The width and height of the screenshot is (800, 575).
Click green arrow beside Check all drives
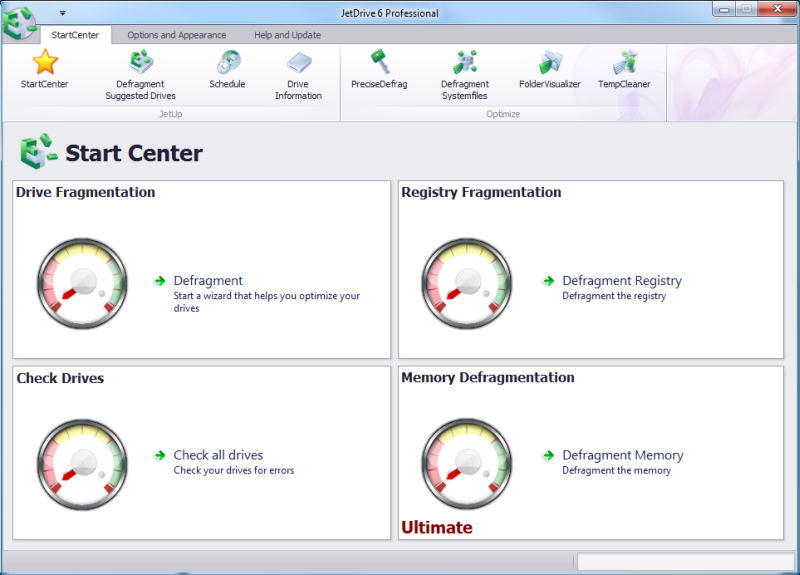coord(160,455)
